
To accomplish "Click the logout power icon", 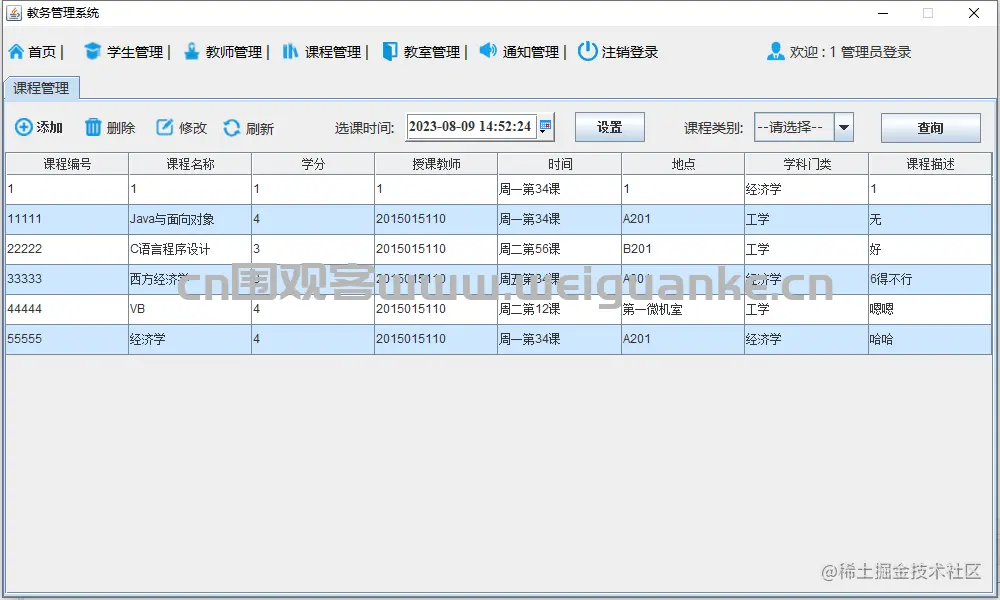I will click(587, 51).
